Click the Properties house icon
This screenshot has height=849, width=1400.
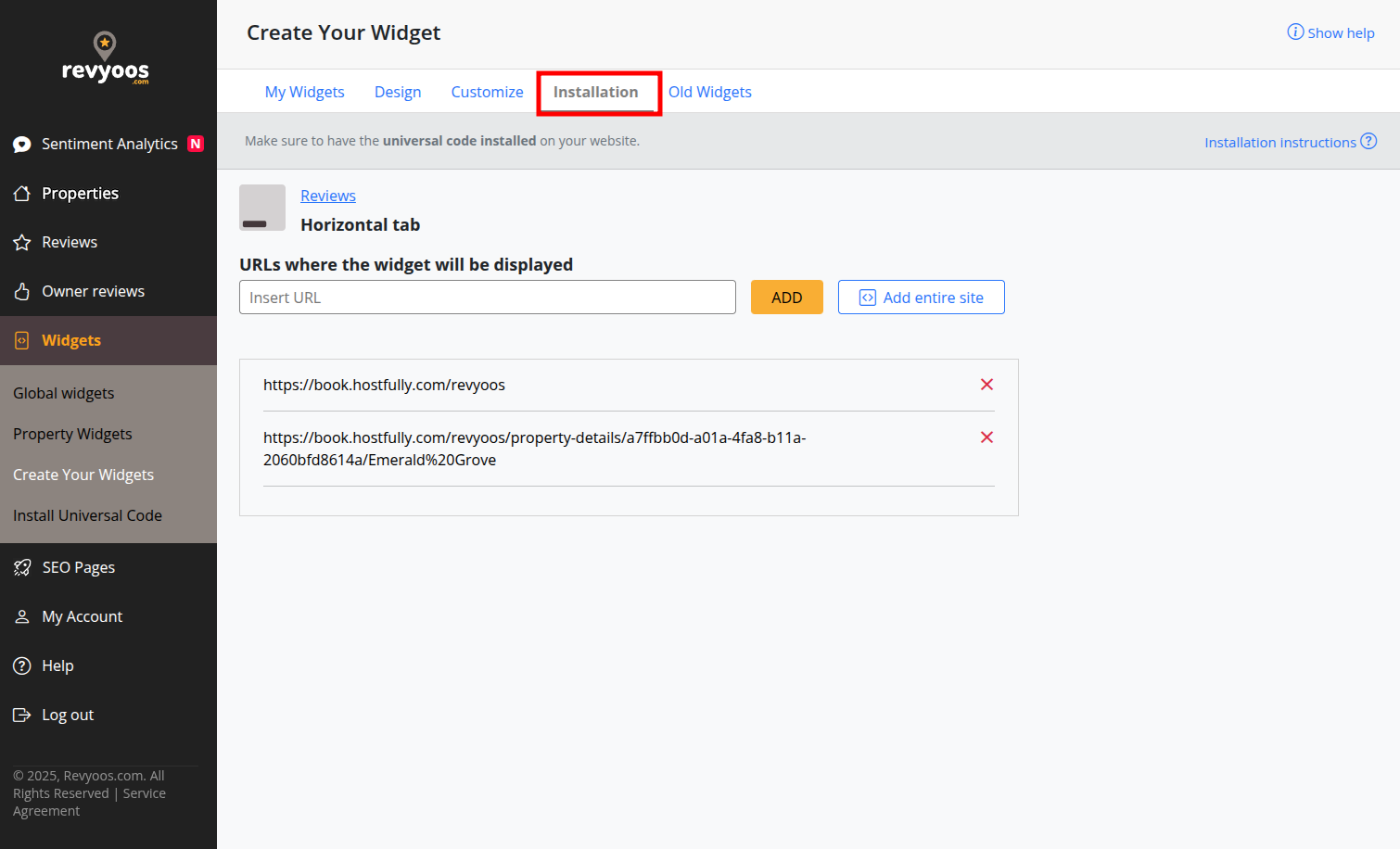[22, 194]
